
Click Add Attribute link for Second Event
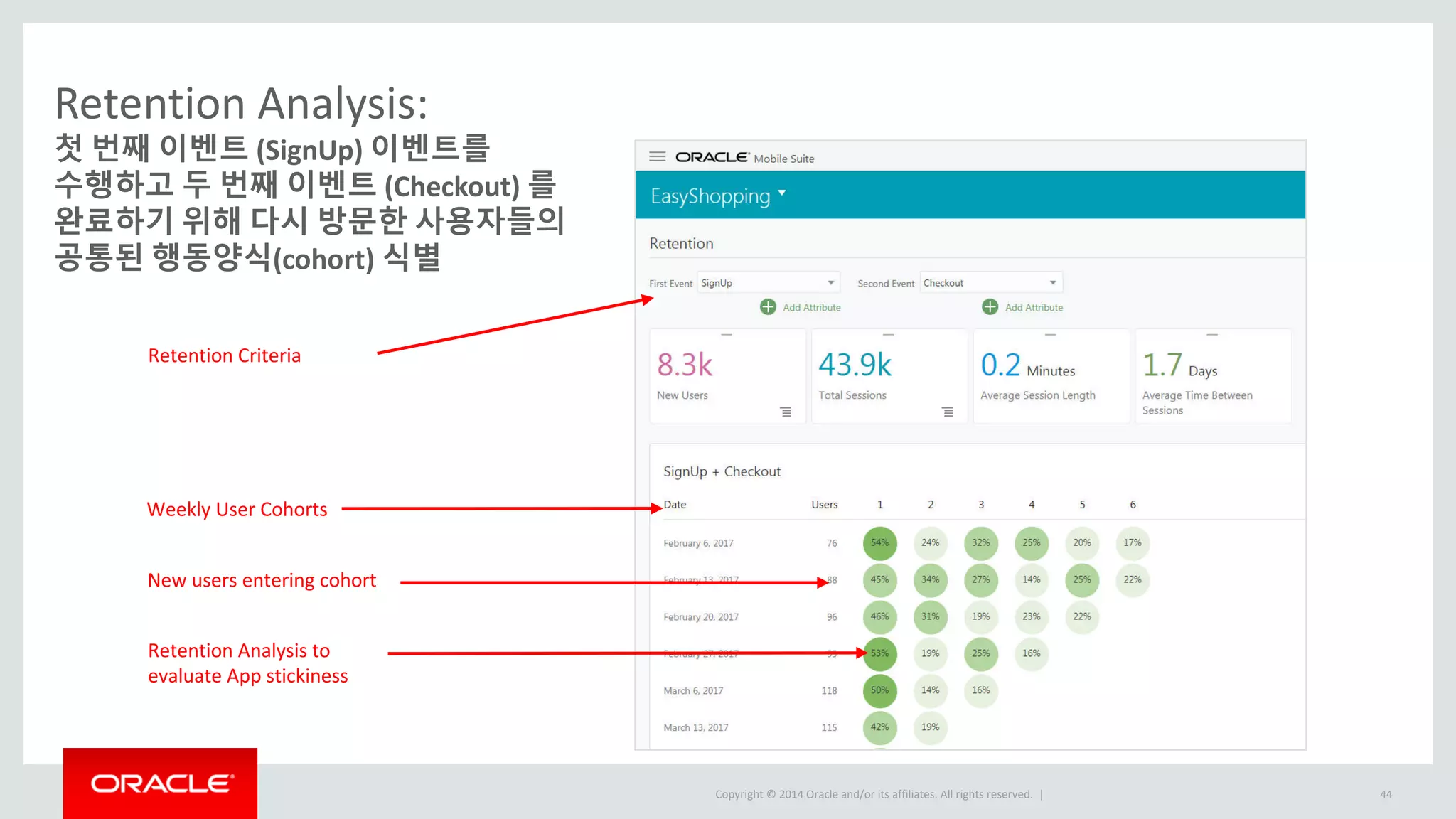click(1034, 308)
